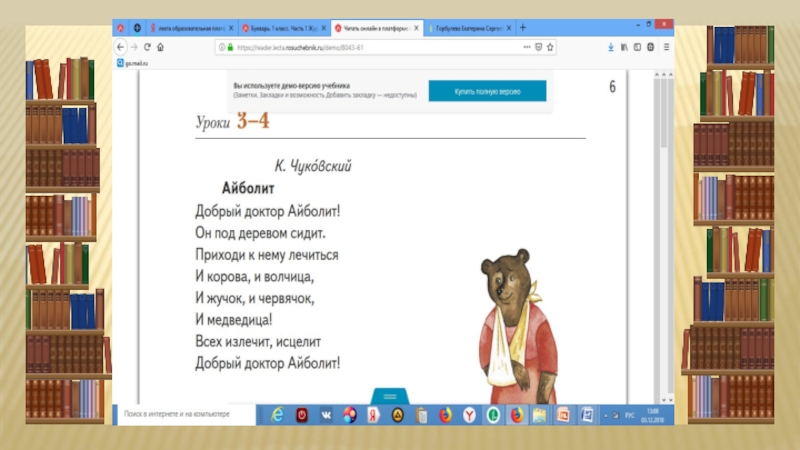Click 'Купить полную версию' button

(487, 91)
